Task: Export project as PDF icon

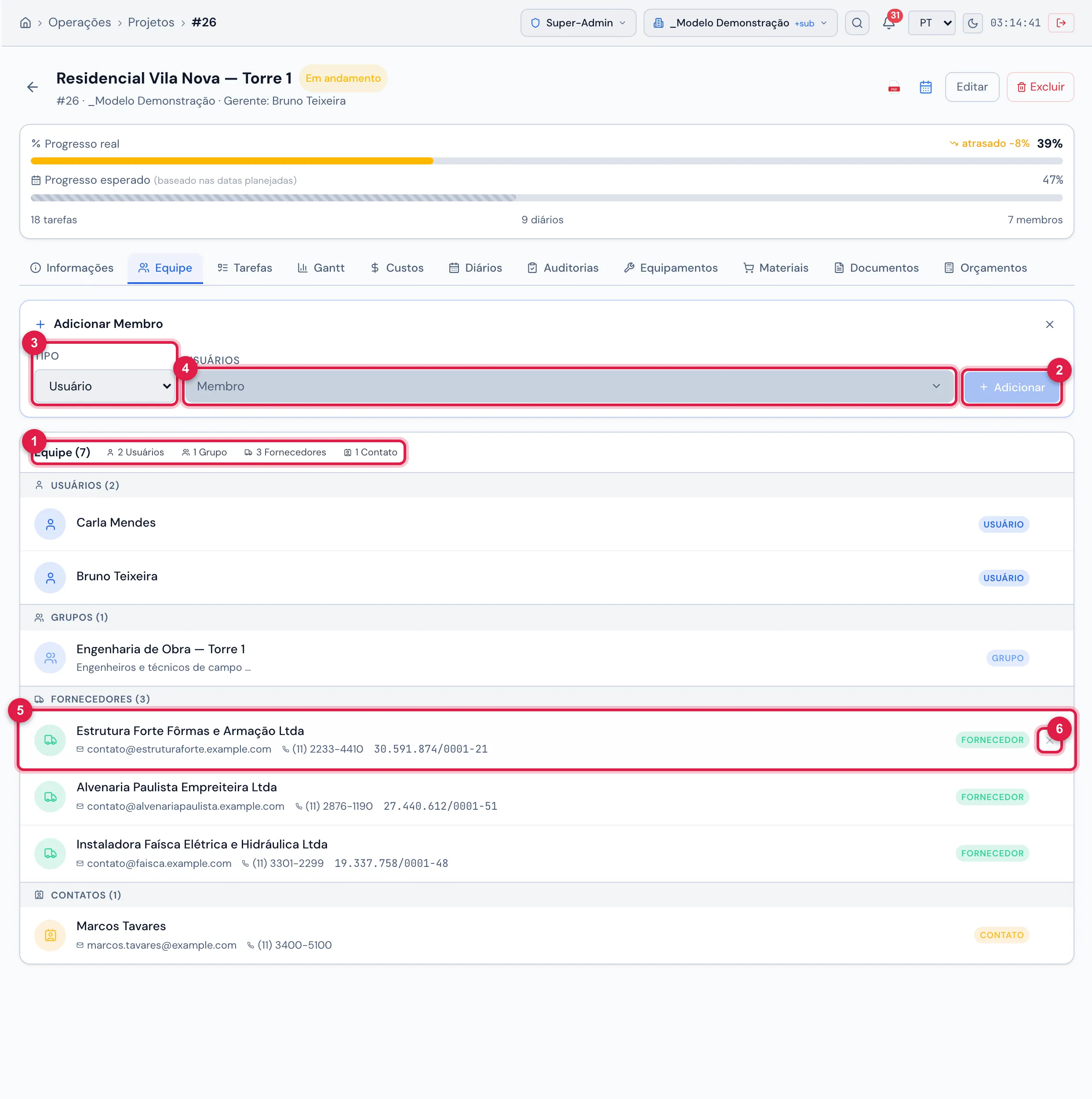Action: (x=894, y=87)
